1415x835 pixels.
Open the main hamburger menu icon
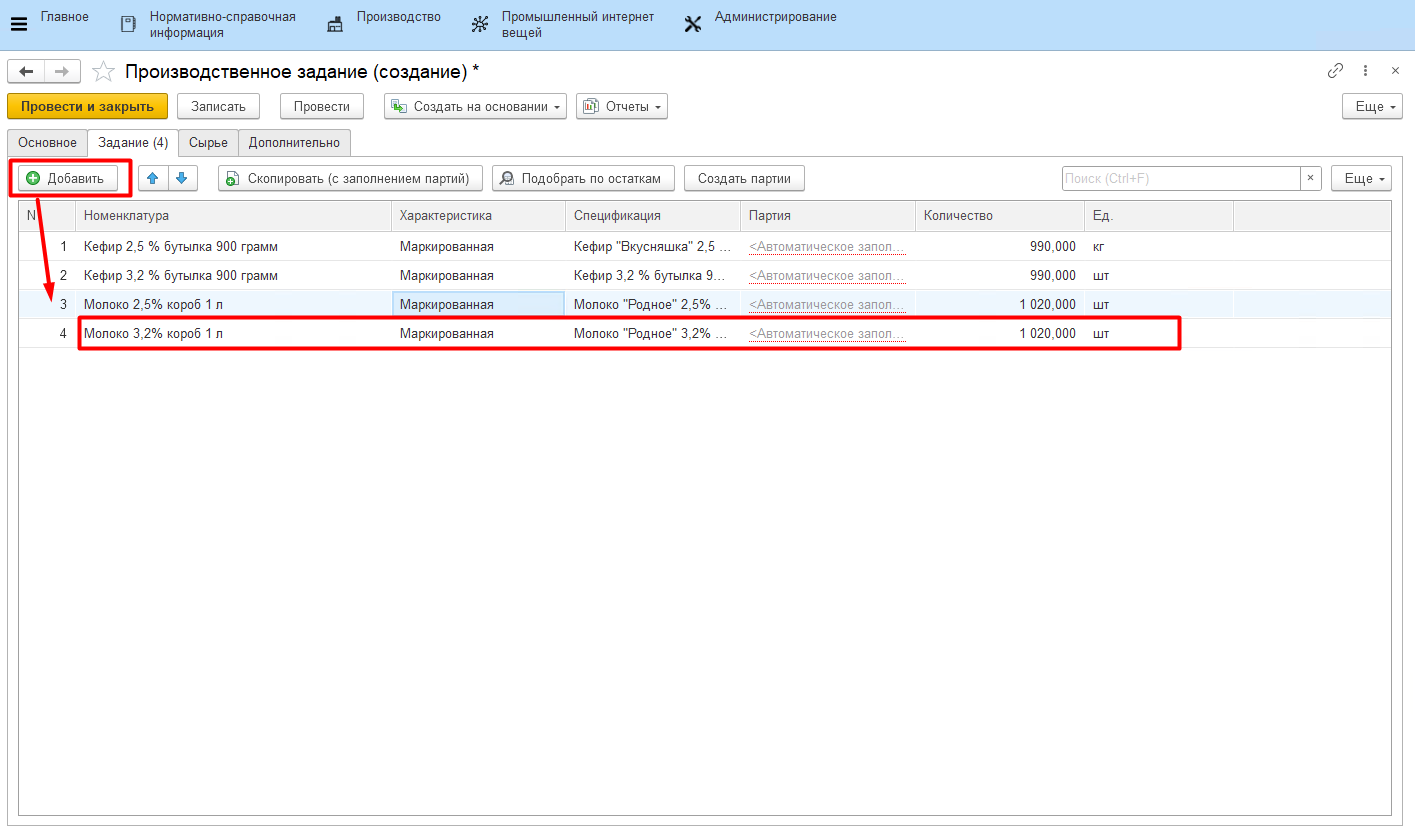(x=18, y=24)
